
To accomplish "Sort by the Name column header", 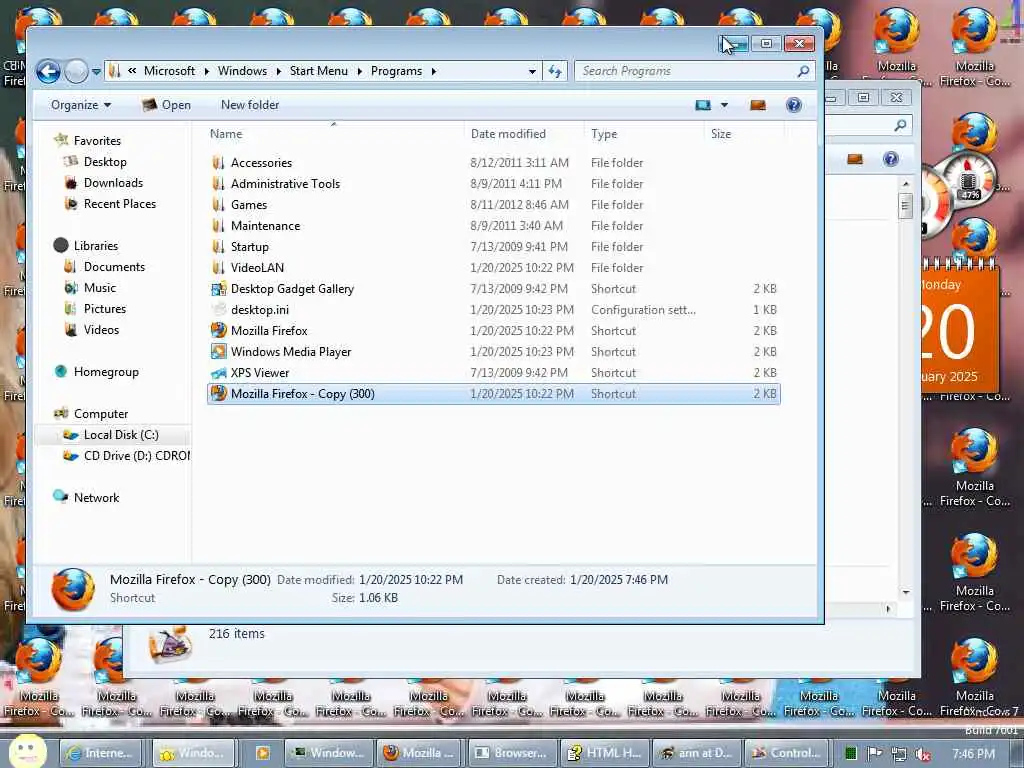I will coord(226,134).
